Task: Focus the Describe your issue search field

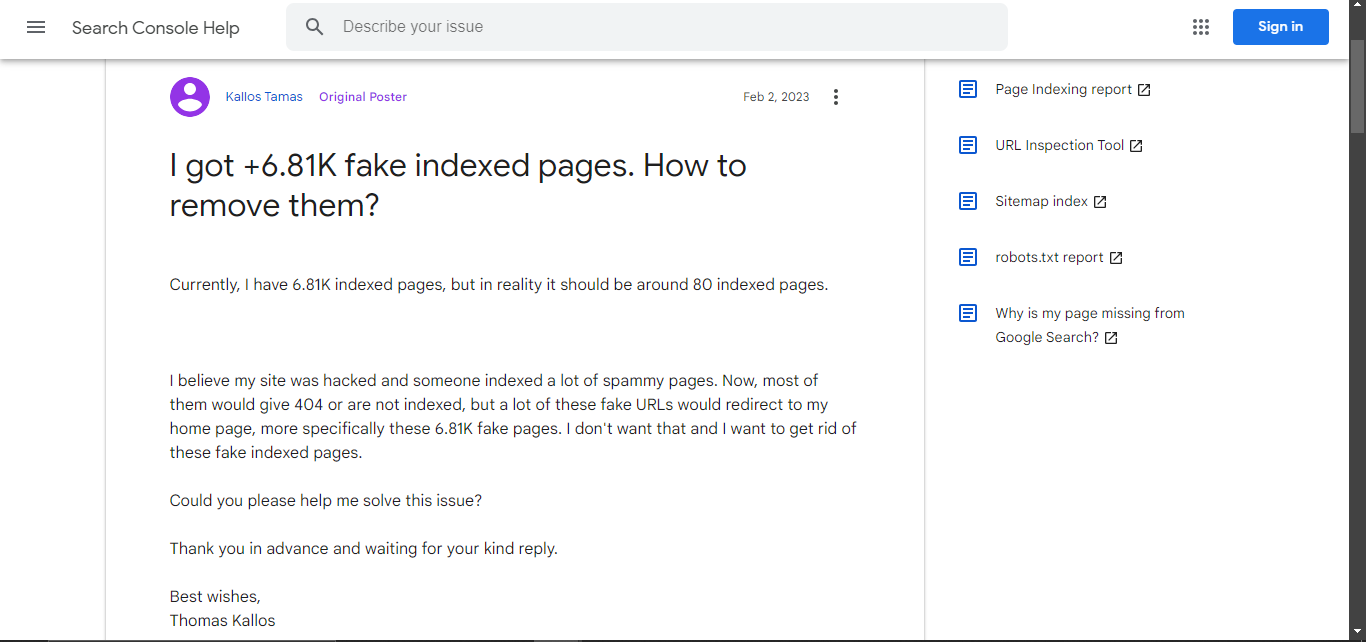Action: 647,27
